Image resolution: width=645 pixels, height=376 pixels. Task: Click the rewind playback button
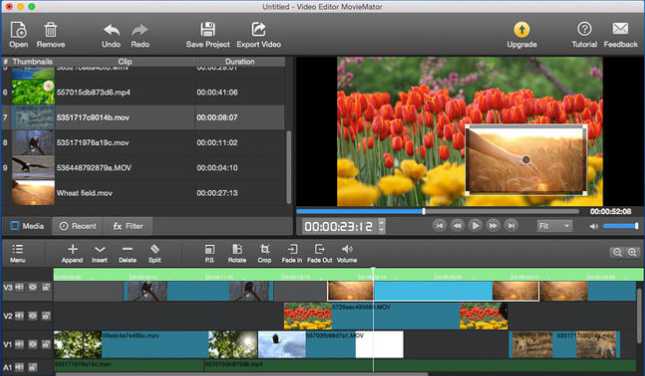[x=457, y=225]
